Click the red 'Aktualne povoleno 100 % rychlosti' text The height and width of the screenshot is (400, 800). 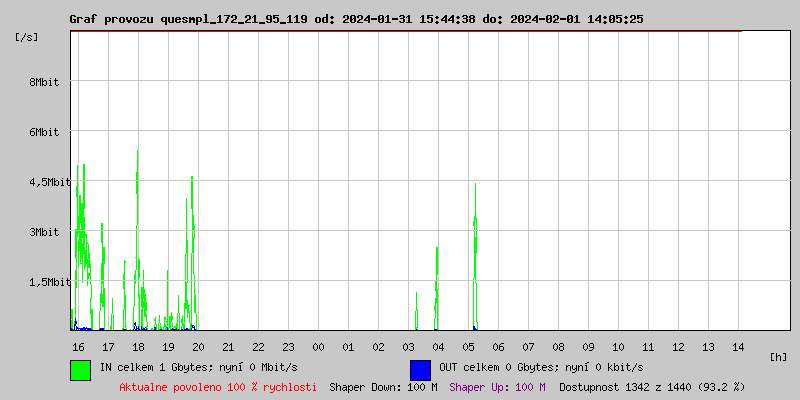pos(218,386)
